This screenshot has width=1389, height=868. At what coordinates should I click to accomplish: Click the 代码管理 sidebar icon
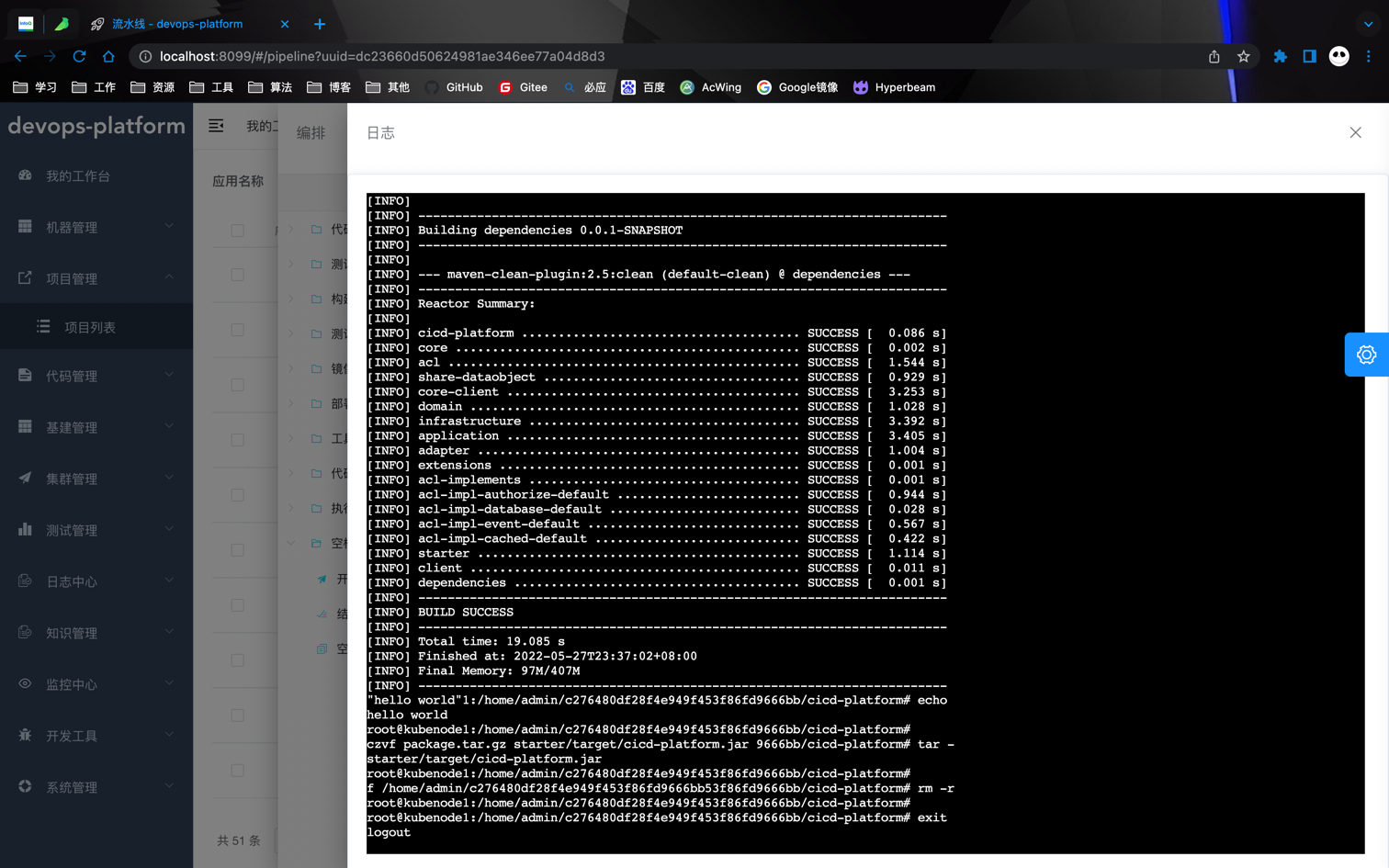tap(25, 376)
